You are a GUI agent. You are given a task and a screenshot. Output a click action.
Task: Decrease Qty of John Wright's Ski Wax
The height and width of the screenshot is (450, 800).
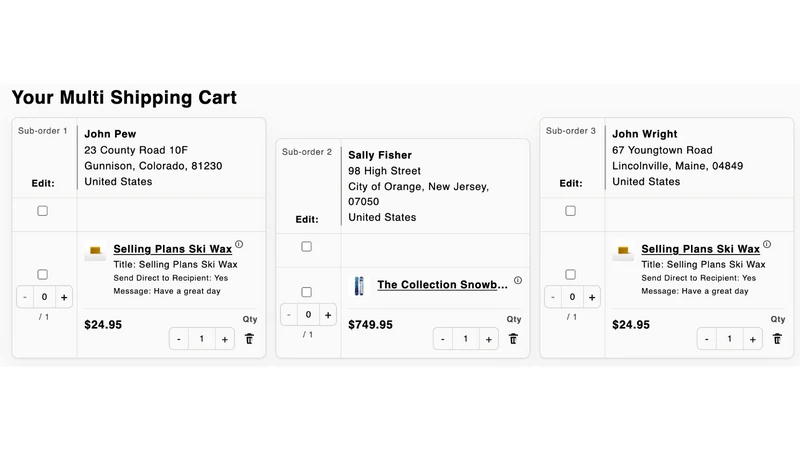coord(707,339)
